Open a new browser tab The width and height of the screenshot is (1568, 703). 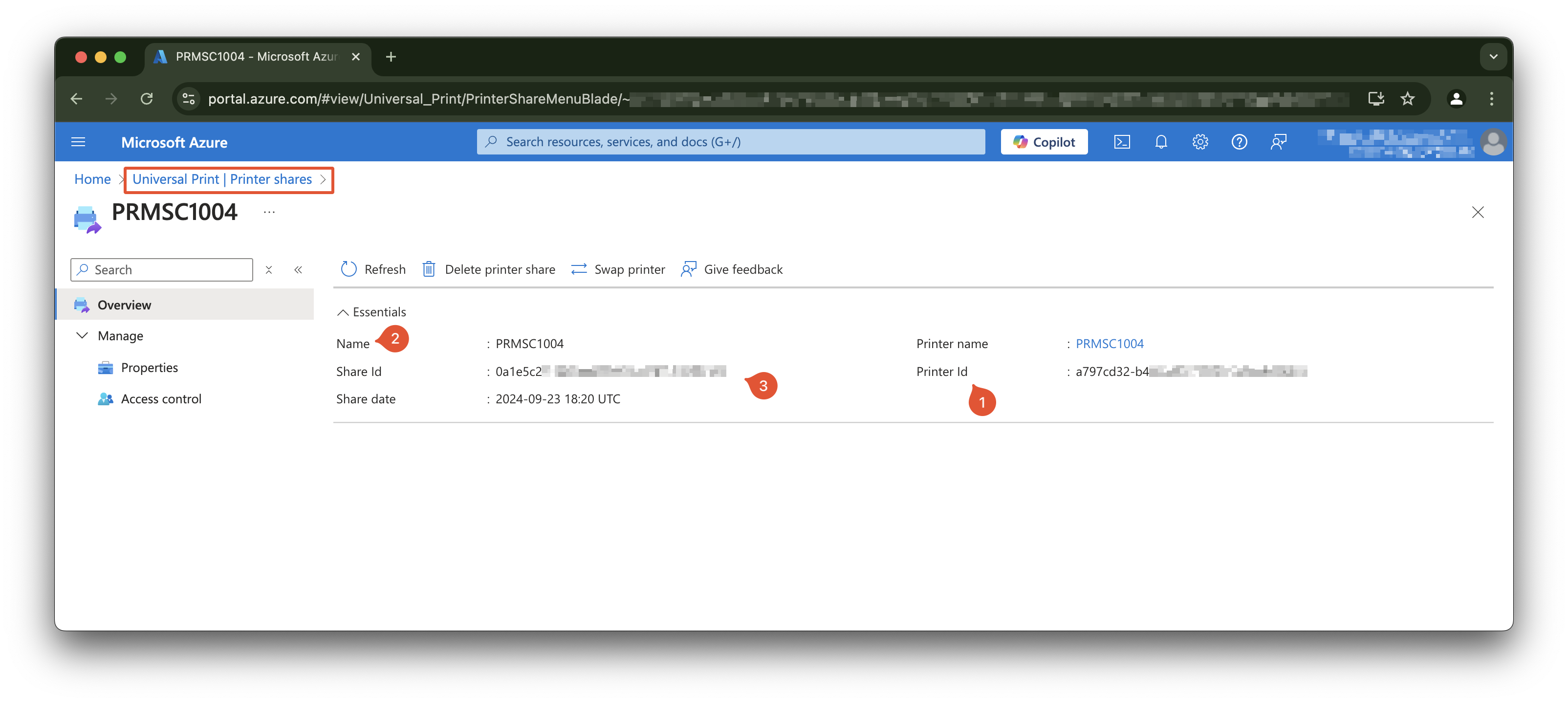point(391,57)
